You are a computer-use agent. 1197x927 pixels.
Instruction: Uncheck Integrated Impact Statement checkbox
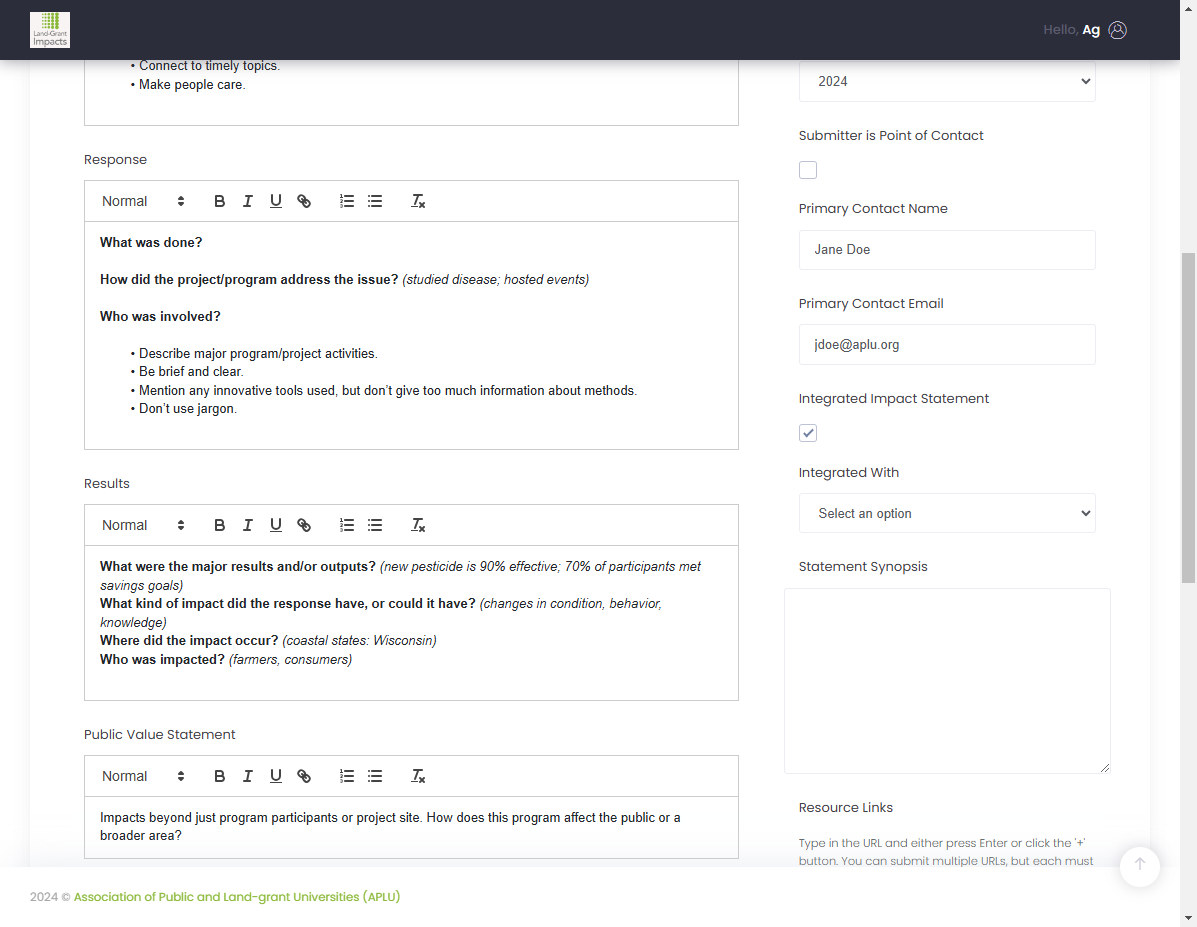point(808,433)
